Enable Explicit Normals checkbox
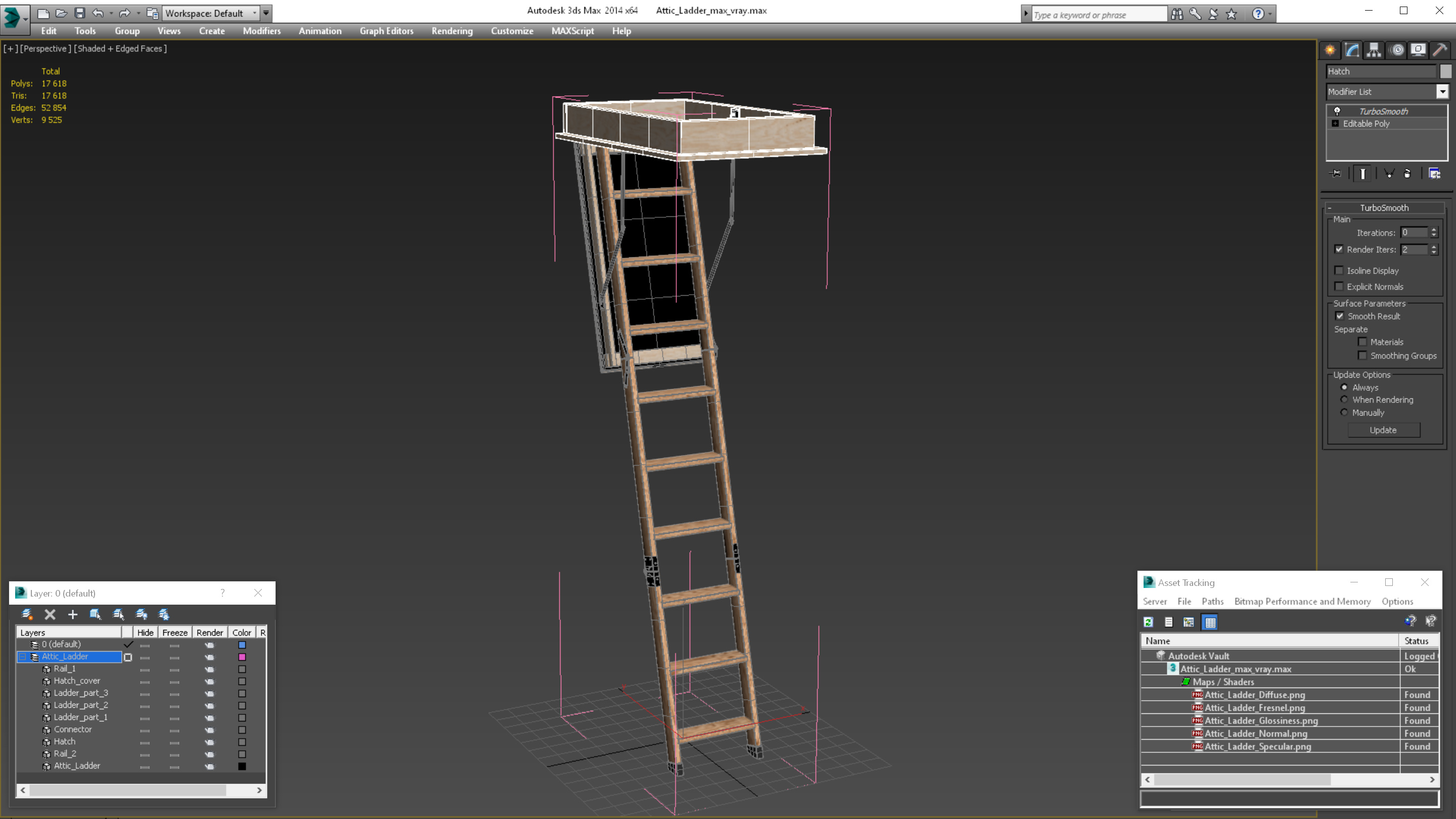 [x=1339, y=287]
